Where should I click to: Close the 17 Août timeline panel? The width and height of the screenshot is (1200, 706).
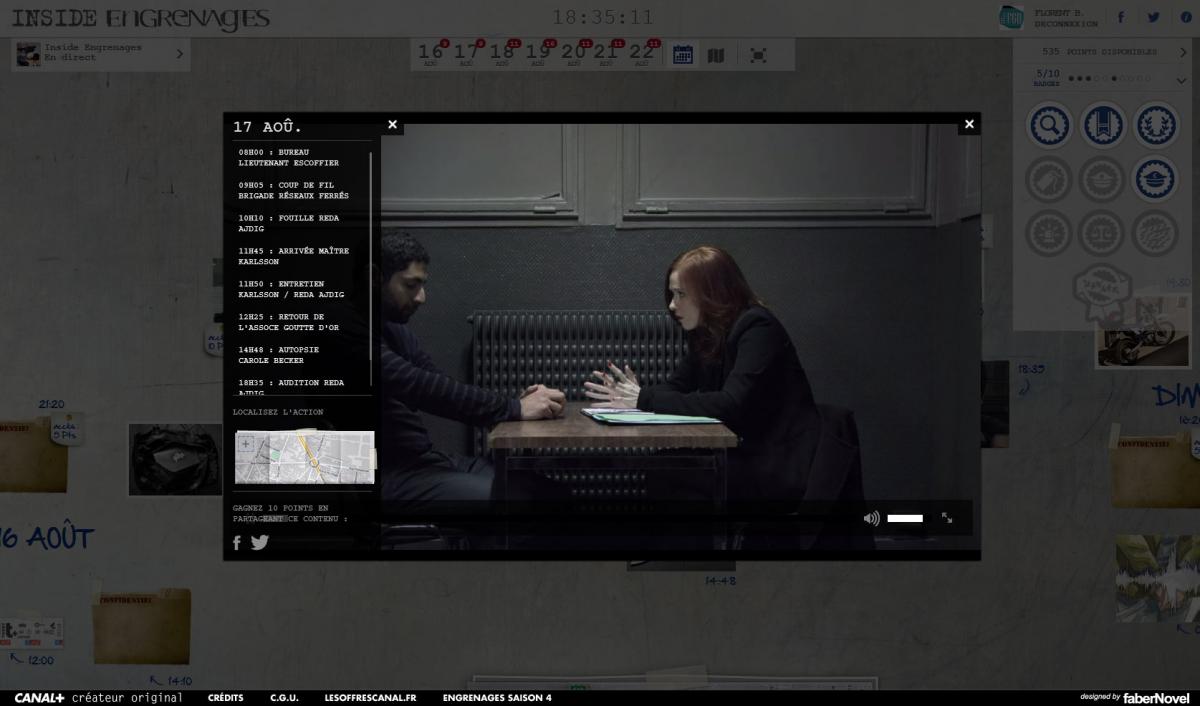393,125
